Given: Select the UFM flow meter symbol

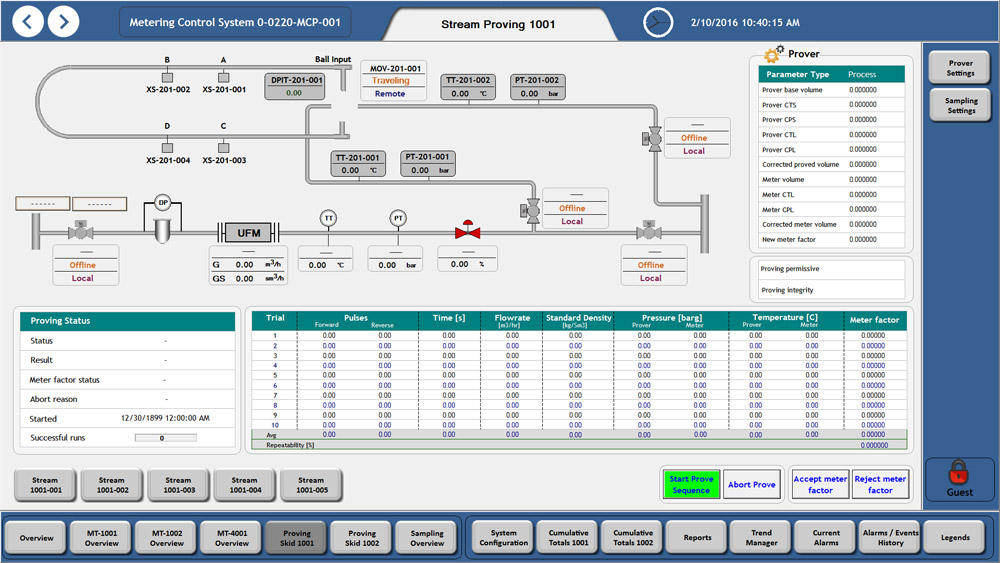Looking at the screenshot, I should pyautogui.click(x=248, y=233).
